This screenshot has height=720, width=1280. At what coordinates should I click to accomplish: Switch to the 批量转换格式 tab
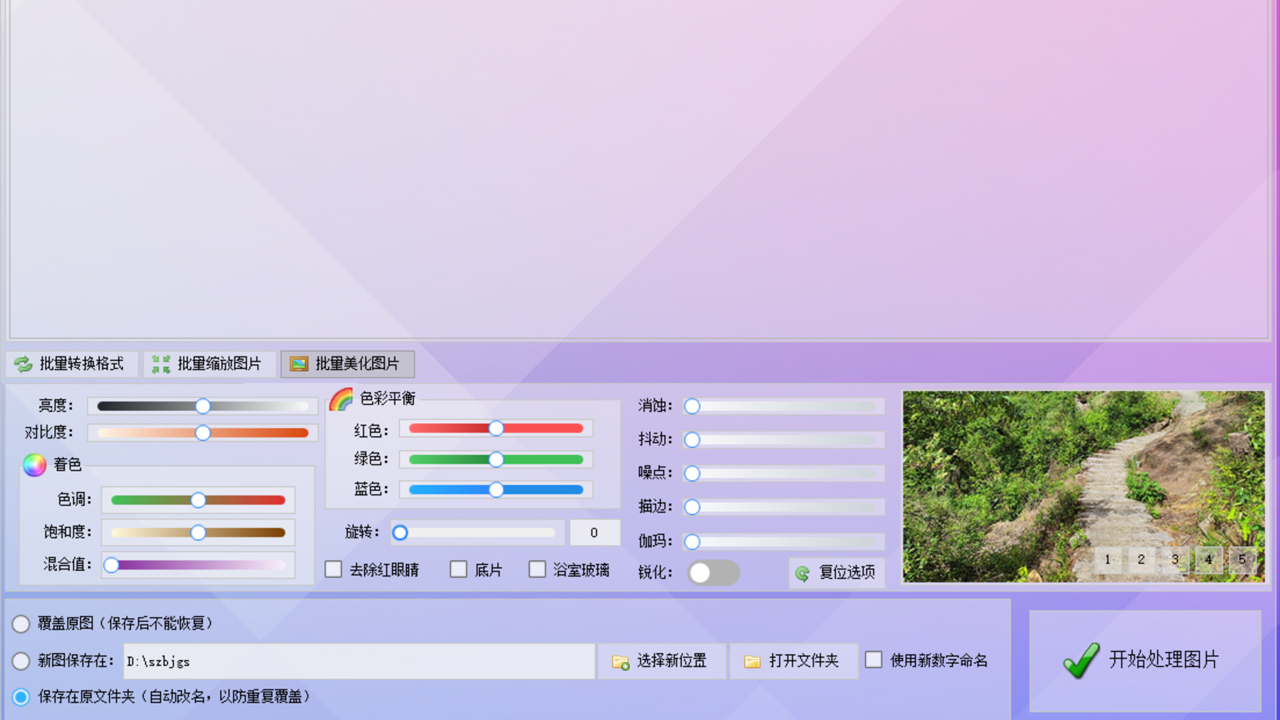(70, 364)
